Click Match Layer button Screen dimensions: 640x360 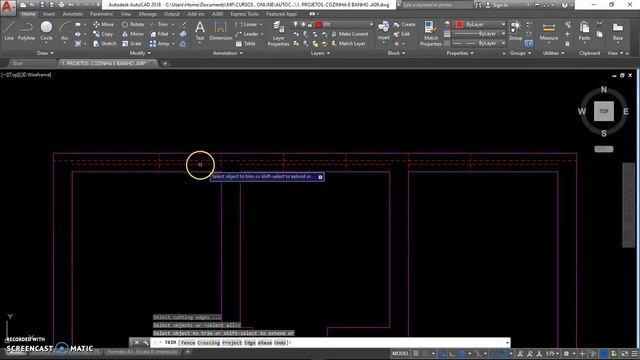348,44
